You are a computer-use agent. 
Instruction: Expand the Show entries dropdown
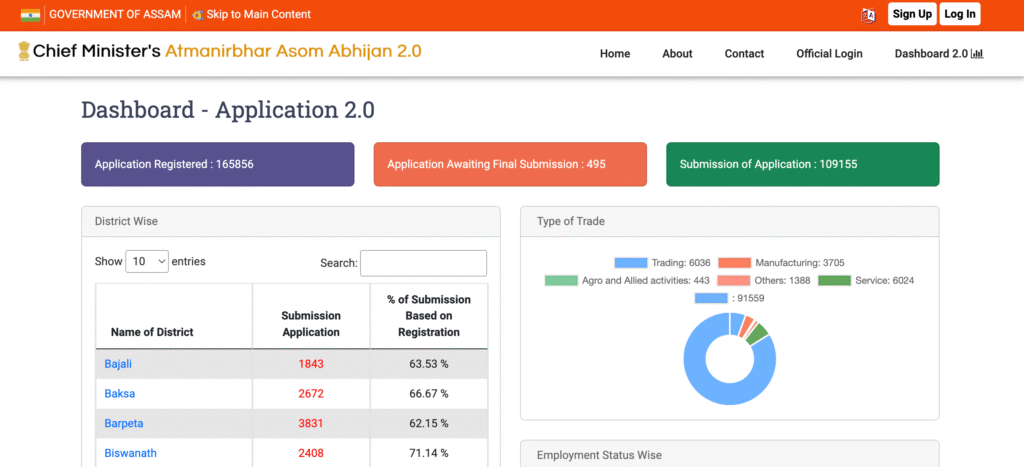pyautogui.click(x=147, y=262)
